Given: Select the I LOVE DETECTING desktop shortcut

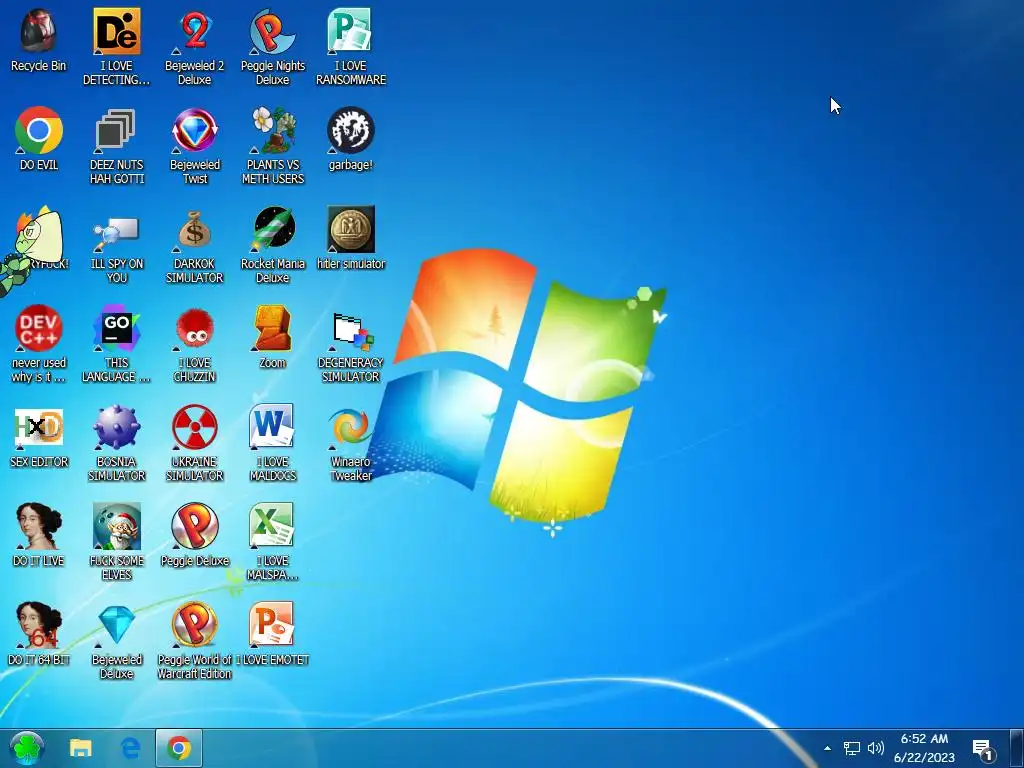Looking at the screenshot, I should tap(116, 31).
